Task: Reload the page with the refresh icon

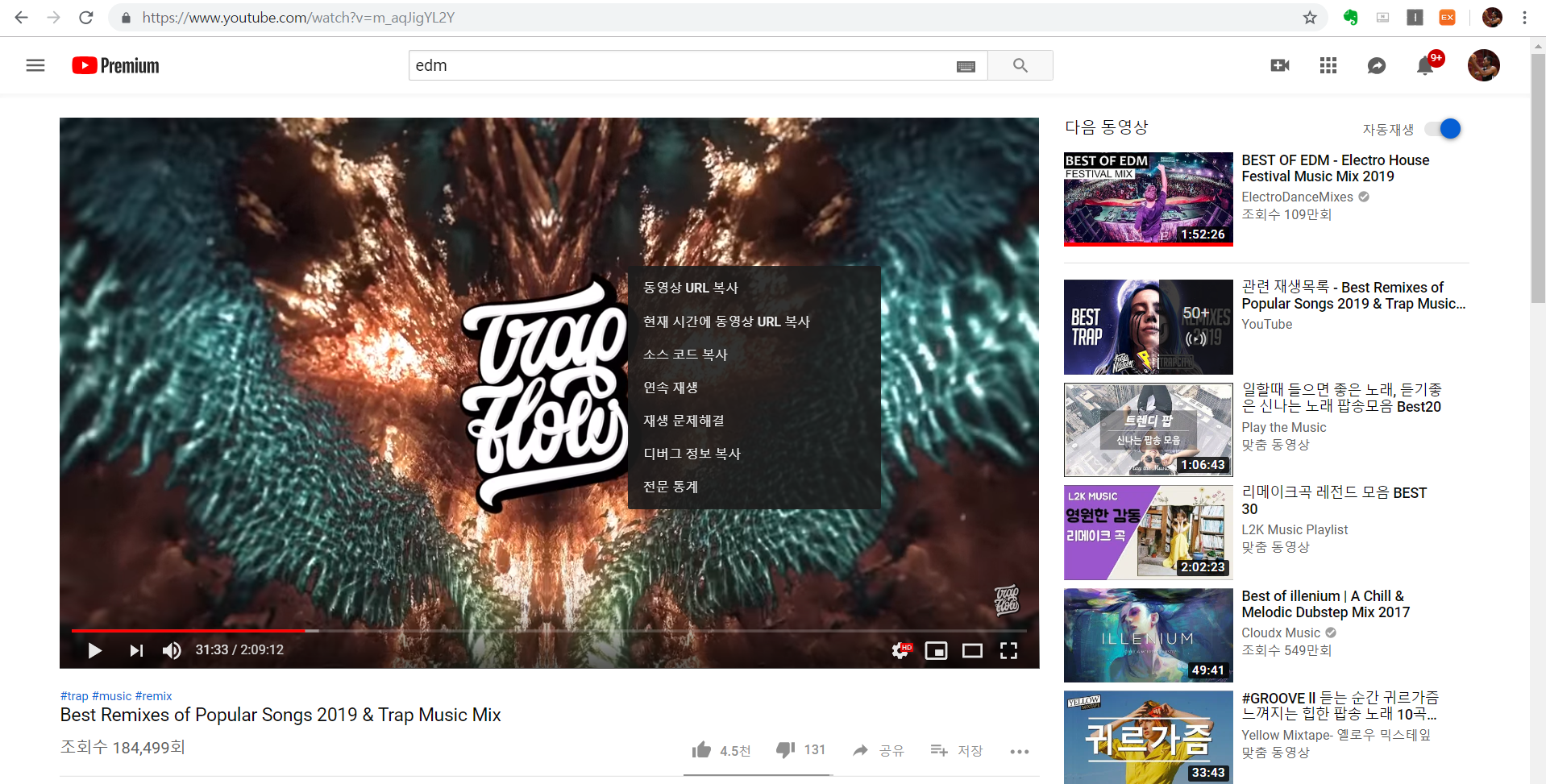Action: 86,17
